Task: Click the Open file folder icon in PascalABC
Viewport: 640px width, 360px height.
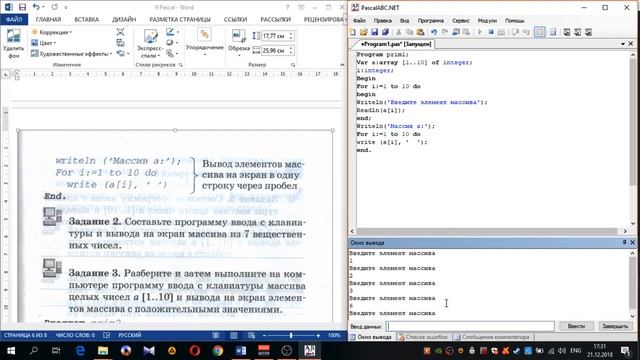Action: tap(363, 32)
